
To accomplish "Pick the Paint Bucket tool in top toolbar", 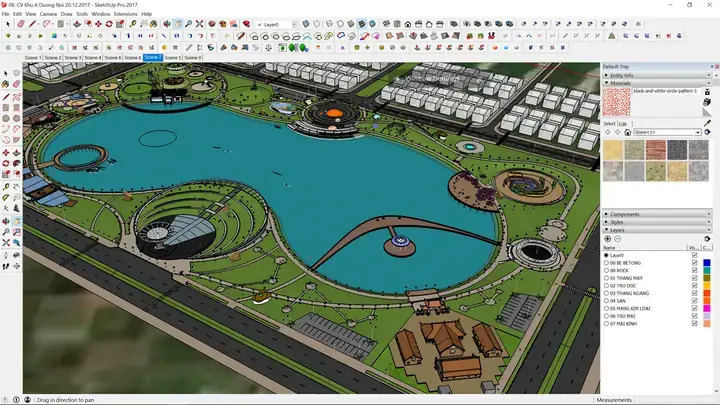I will [x=154, y=24].
